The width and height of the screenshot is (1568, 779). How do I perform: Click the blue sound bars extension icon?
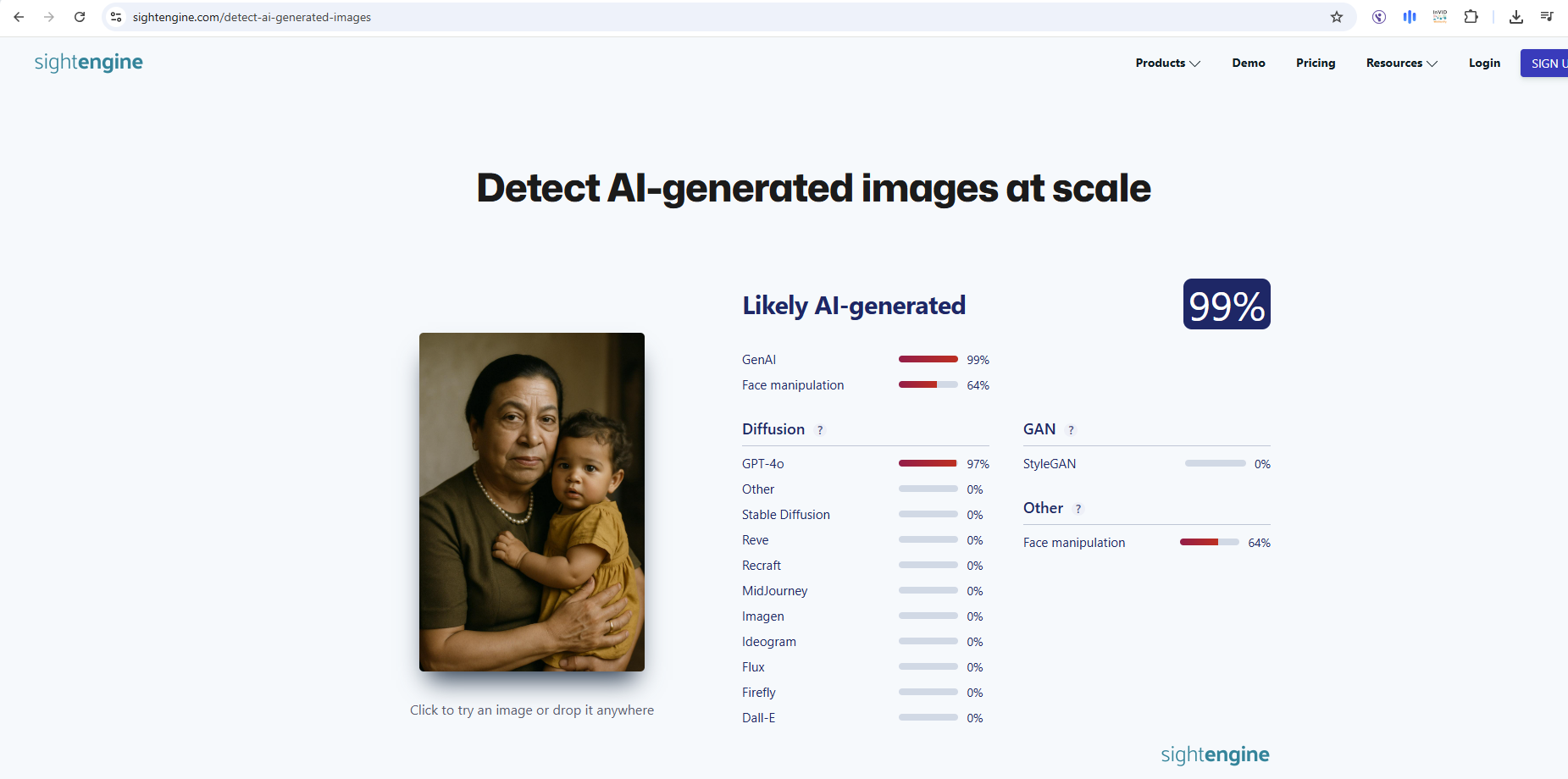pyautogui.click(x=1410, y=17)
